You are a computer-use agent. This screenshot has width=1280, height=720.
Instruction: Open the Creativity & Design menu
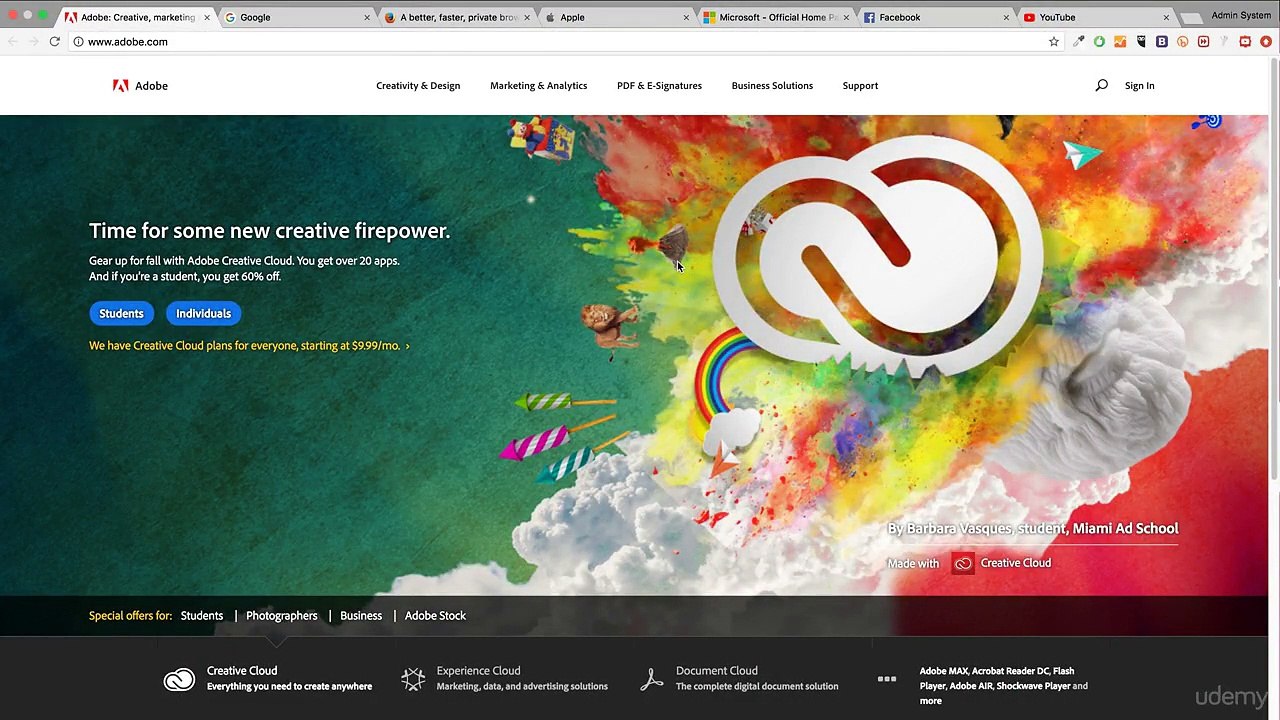pyautogui.click(x=418, y=86)
